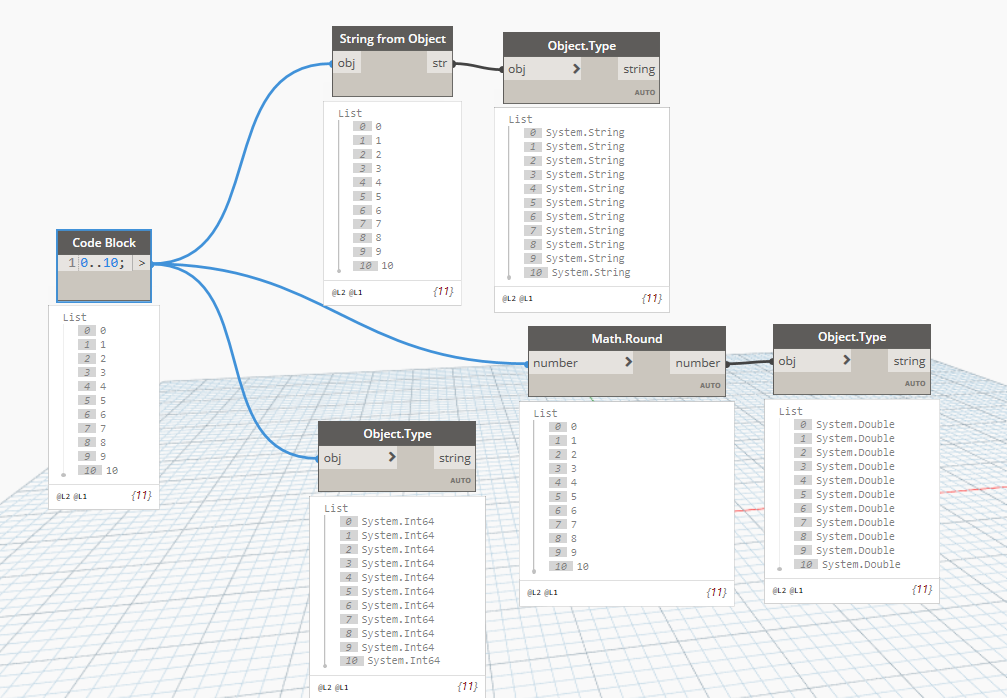The image size is (1007, 698).
Task: Toggle the @L2 level on Code Block preview
Action: pyautogui.click(x=62, y=494)
